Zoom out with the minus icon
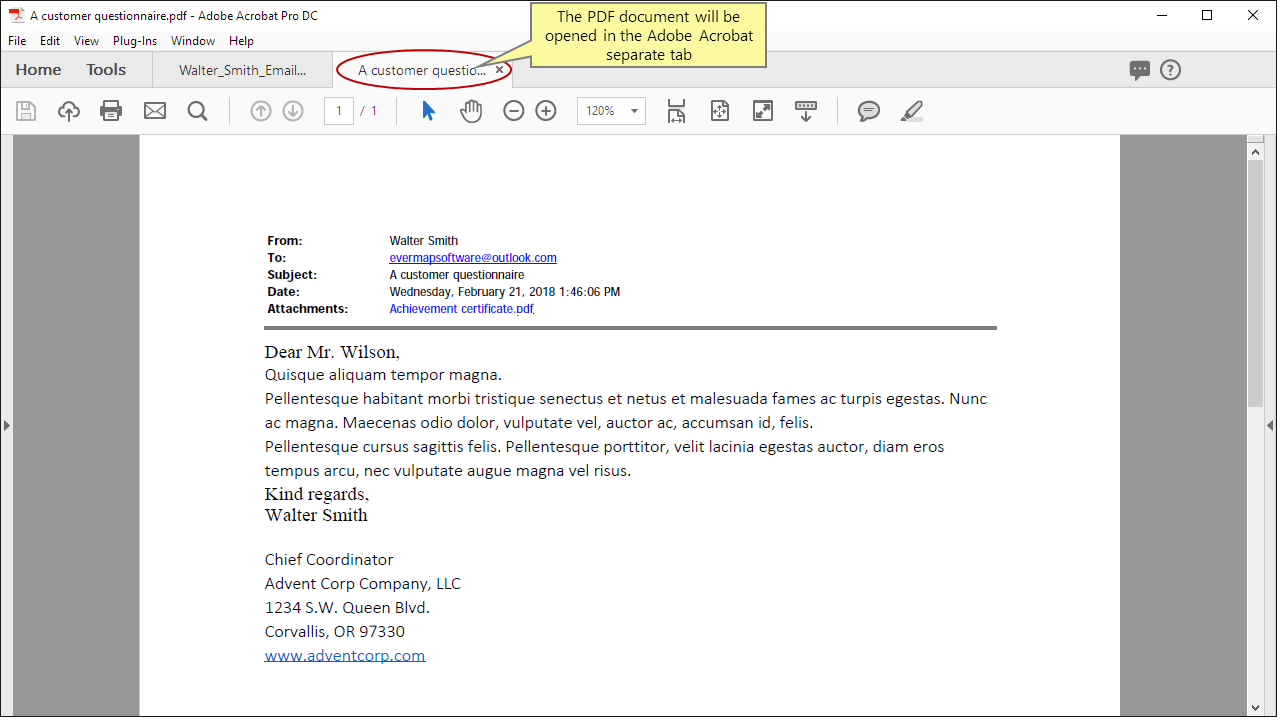1280x720 pixels. (x=513, y=110)
